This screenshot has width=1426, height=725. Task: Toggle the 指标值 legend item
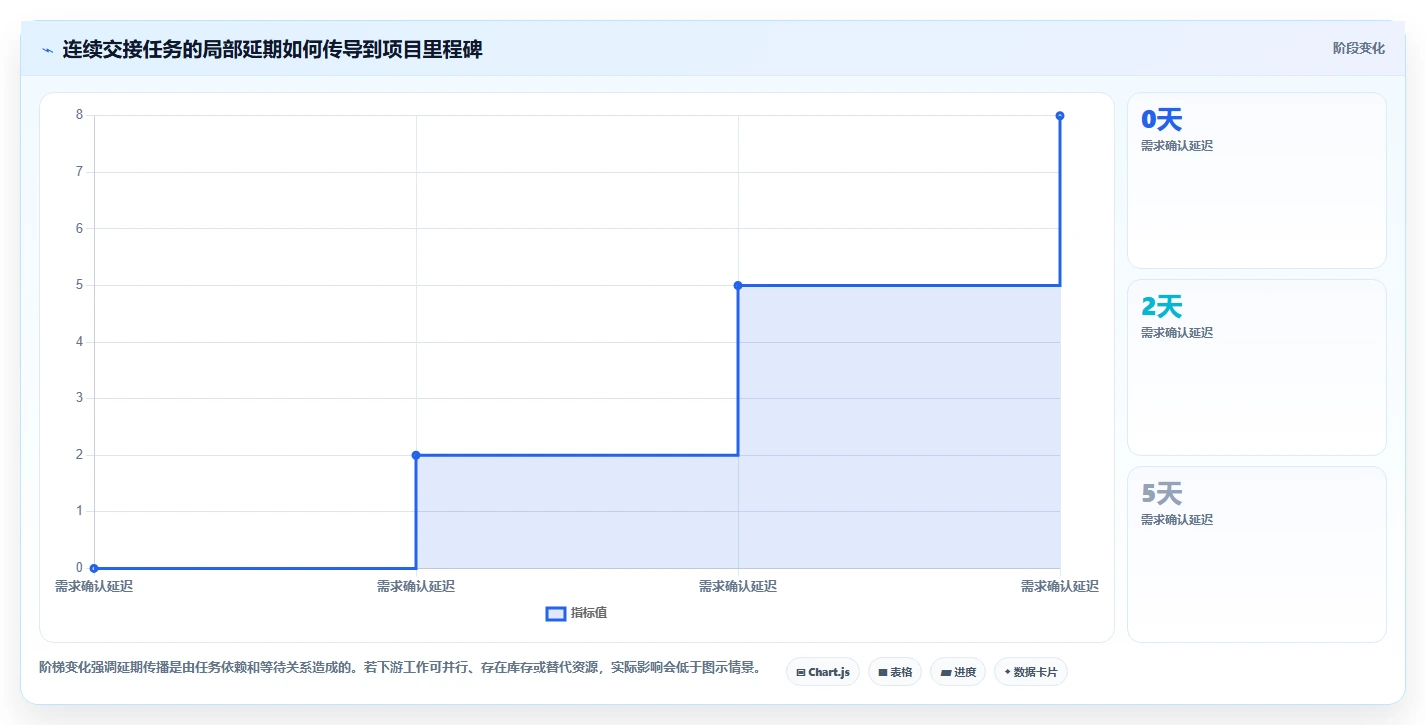point(576,613)
